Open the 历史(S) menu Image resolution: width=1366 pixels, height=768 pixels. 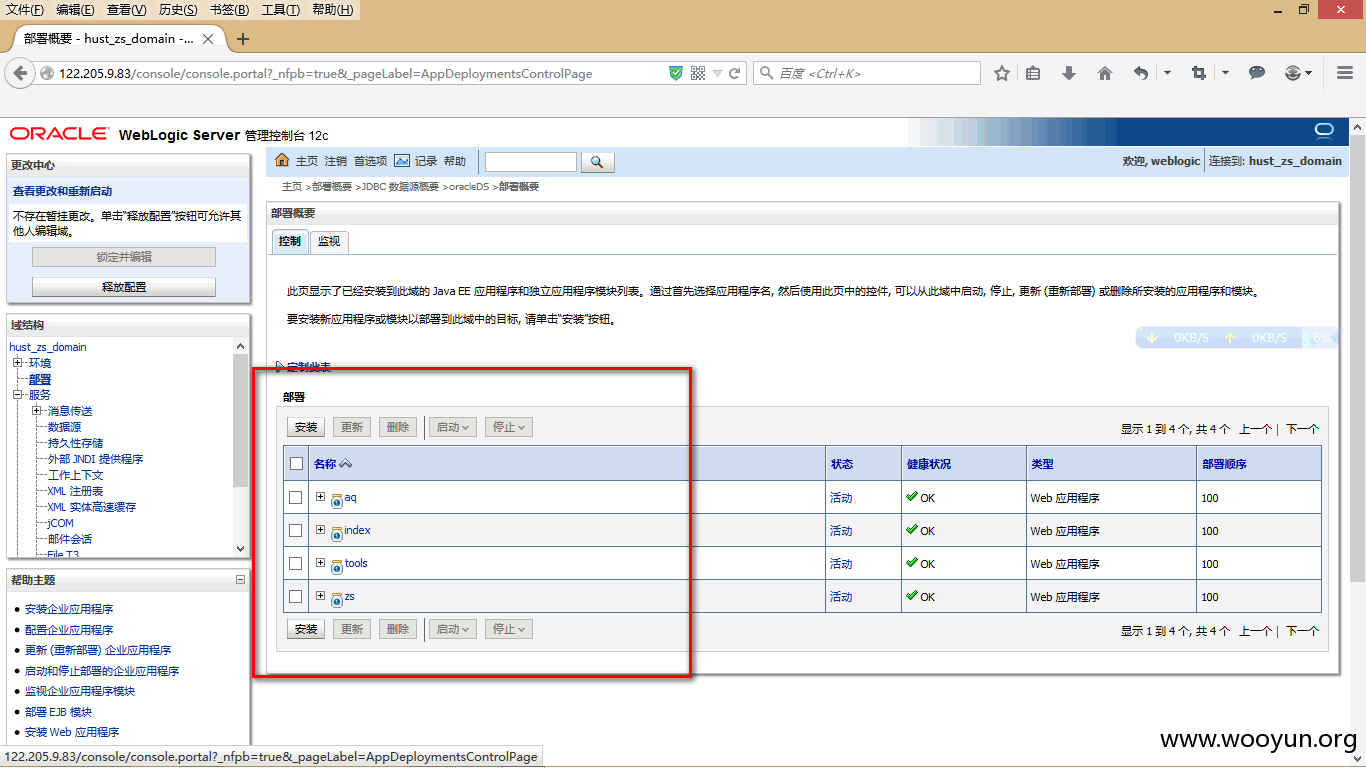pos(178,10)
